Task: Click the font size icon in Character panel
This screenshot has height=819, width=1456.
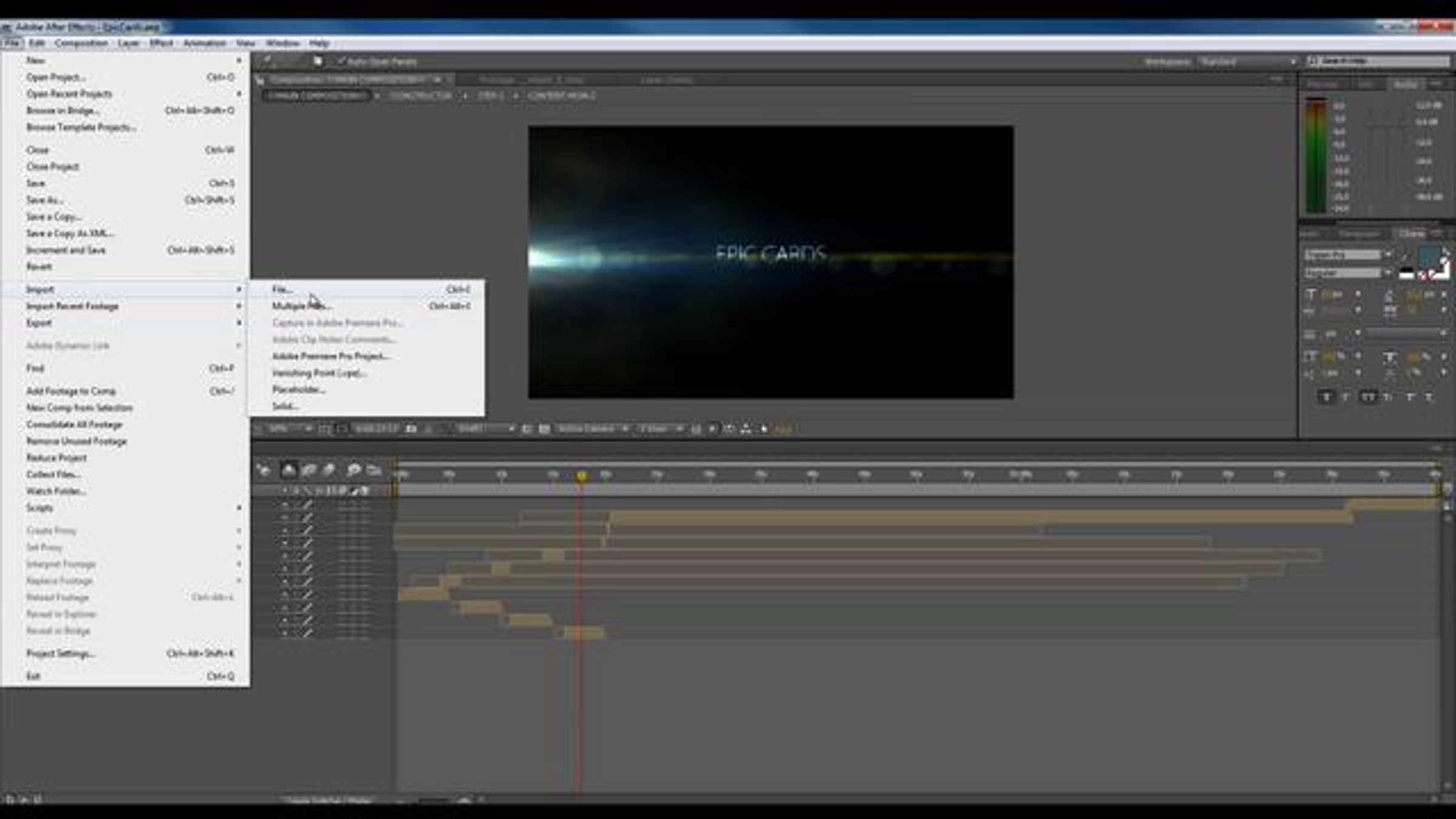Action: [x=1310, y=295]
